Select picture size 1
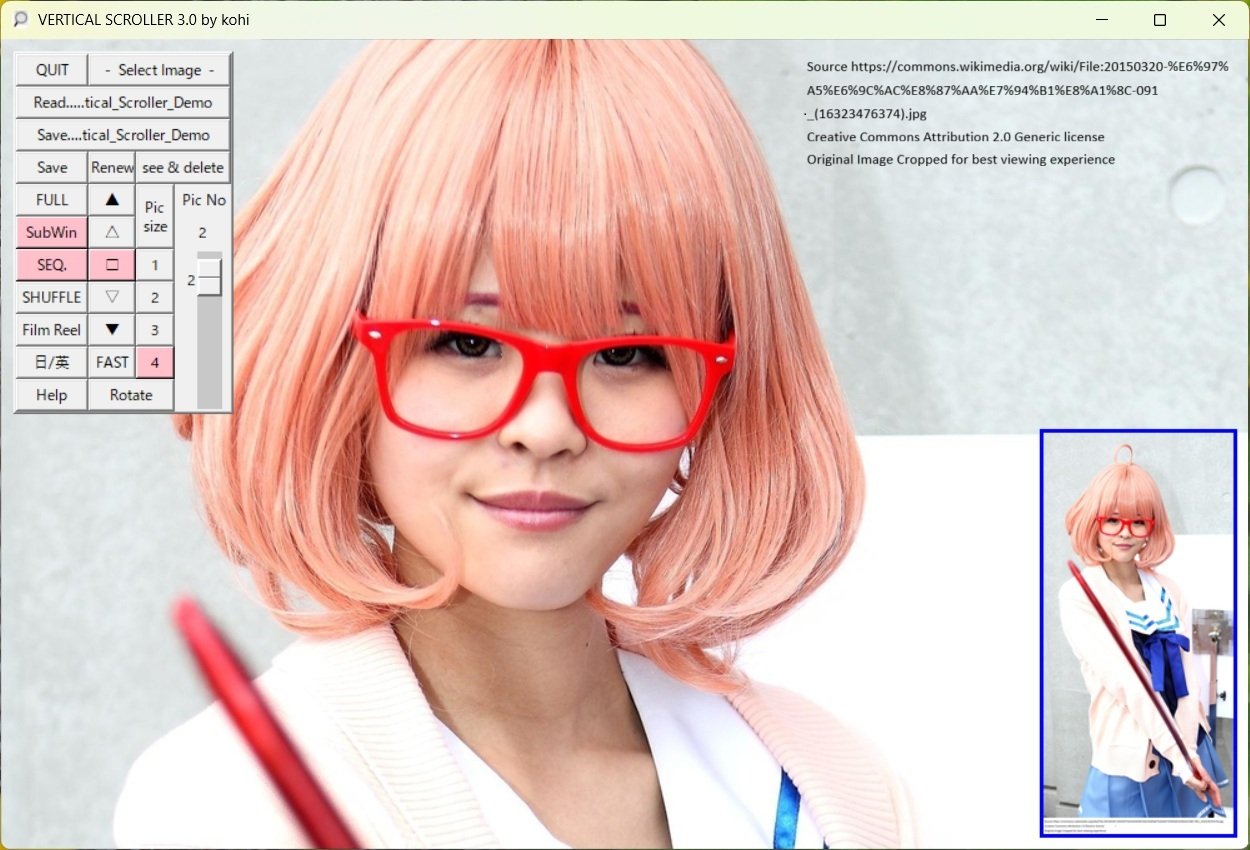The height and width of the screenshot is (850, 1250). (x=155, y=265)
